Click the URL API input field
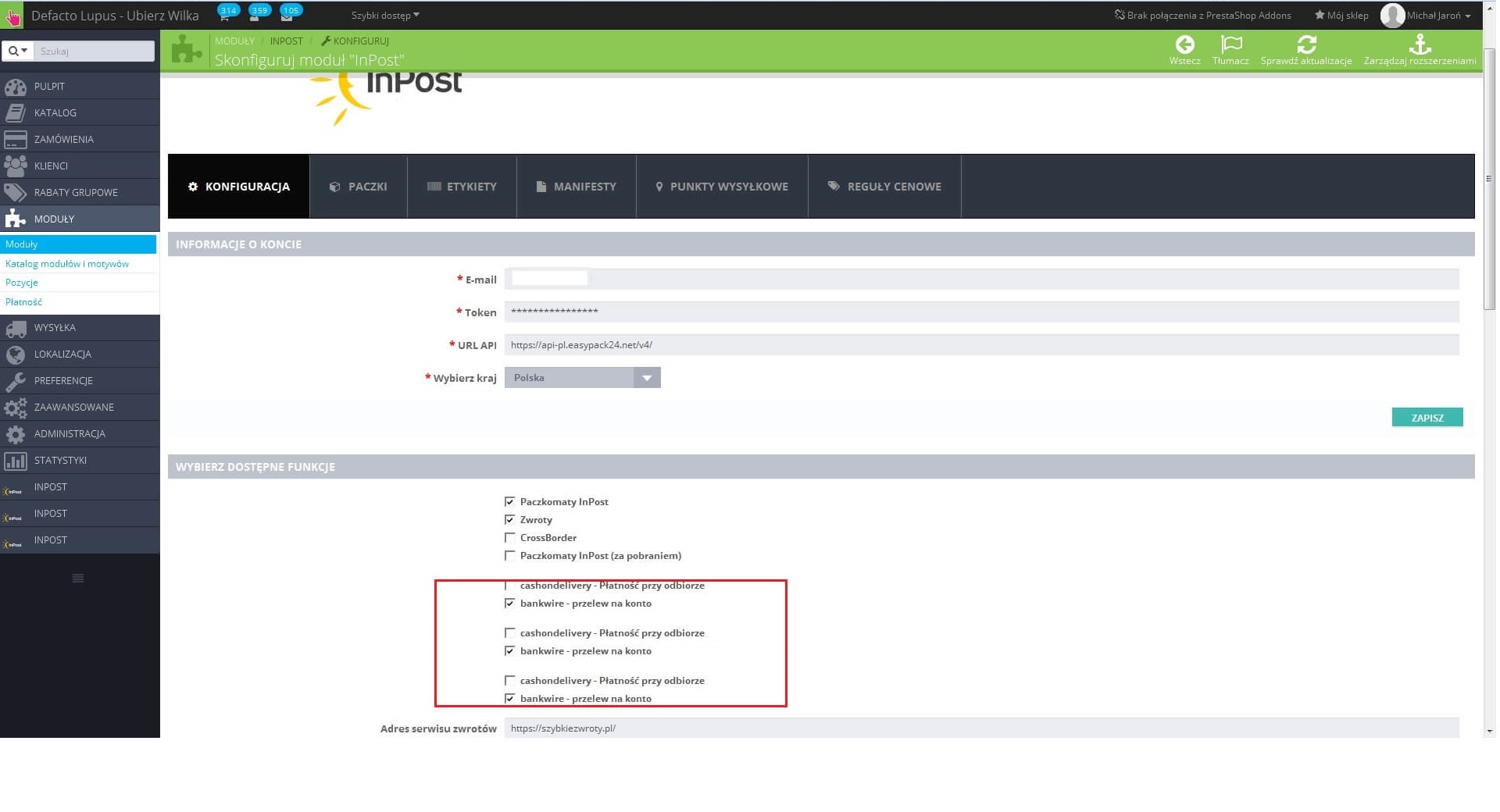The image size is (1500, 812). [982, 345]
